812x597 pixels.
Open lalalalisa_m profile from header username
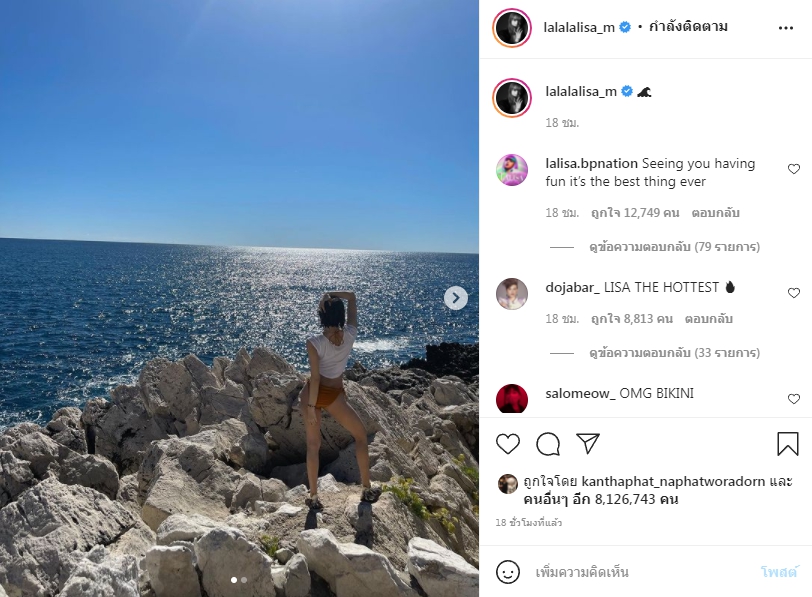579,27
